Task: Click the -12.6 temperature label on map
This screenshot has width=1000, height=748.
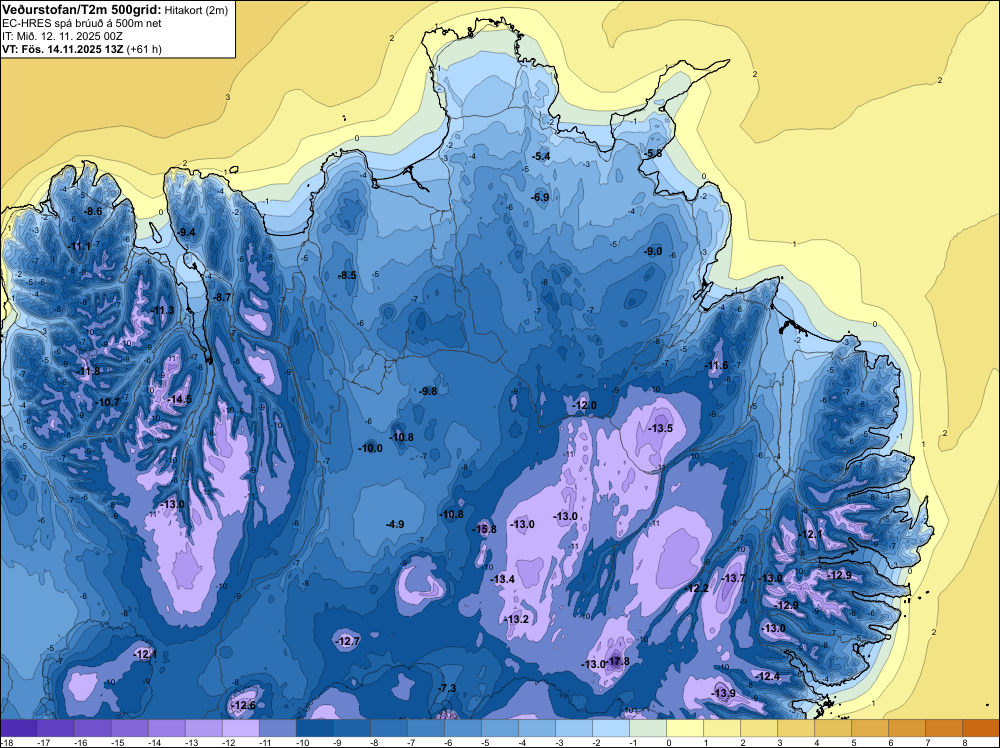Action: (244, 705)
